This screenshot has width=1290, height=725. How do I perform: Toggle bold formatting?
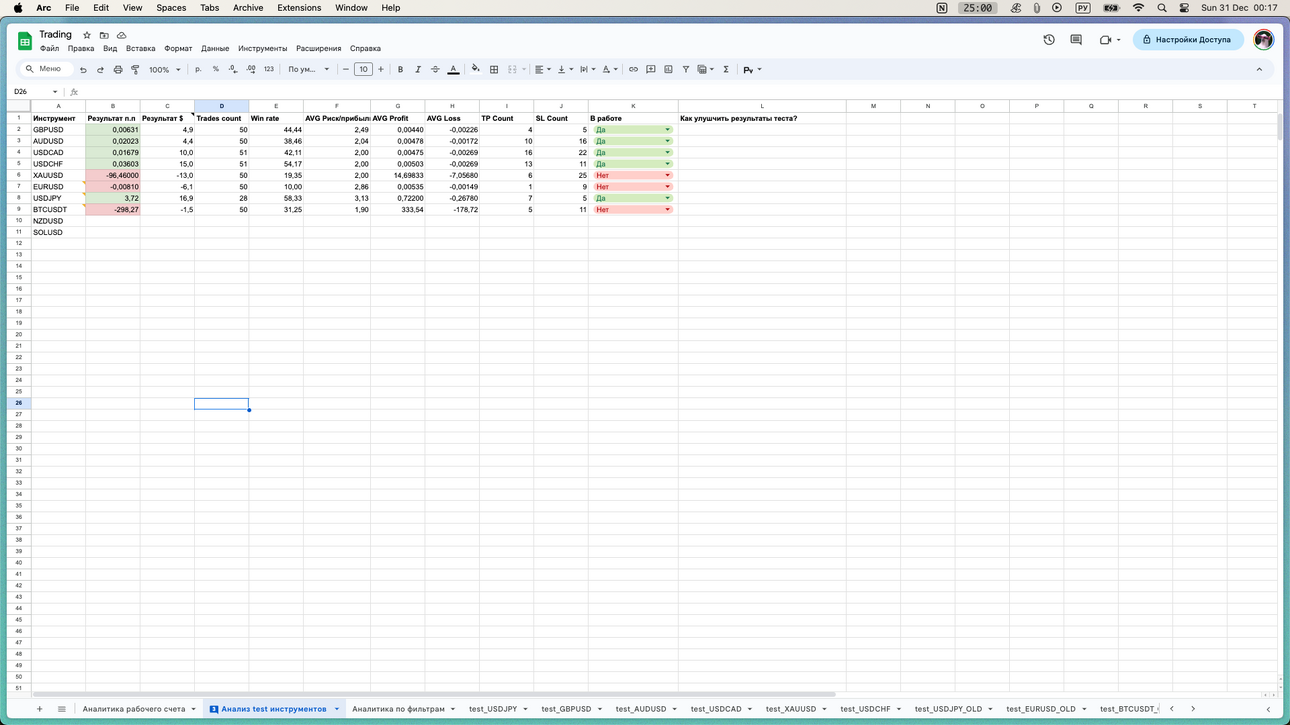click(400, 70)
